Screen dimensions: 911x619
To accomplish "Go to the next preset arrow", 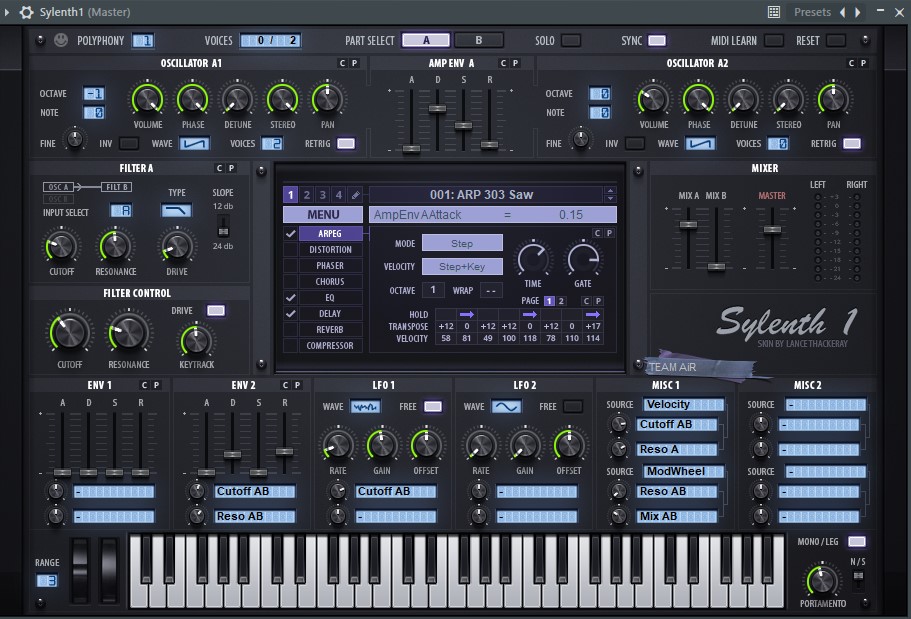I will pos(858,12).
